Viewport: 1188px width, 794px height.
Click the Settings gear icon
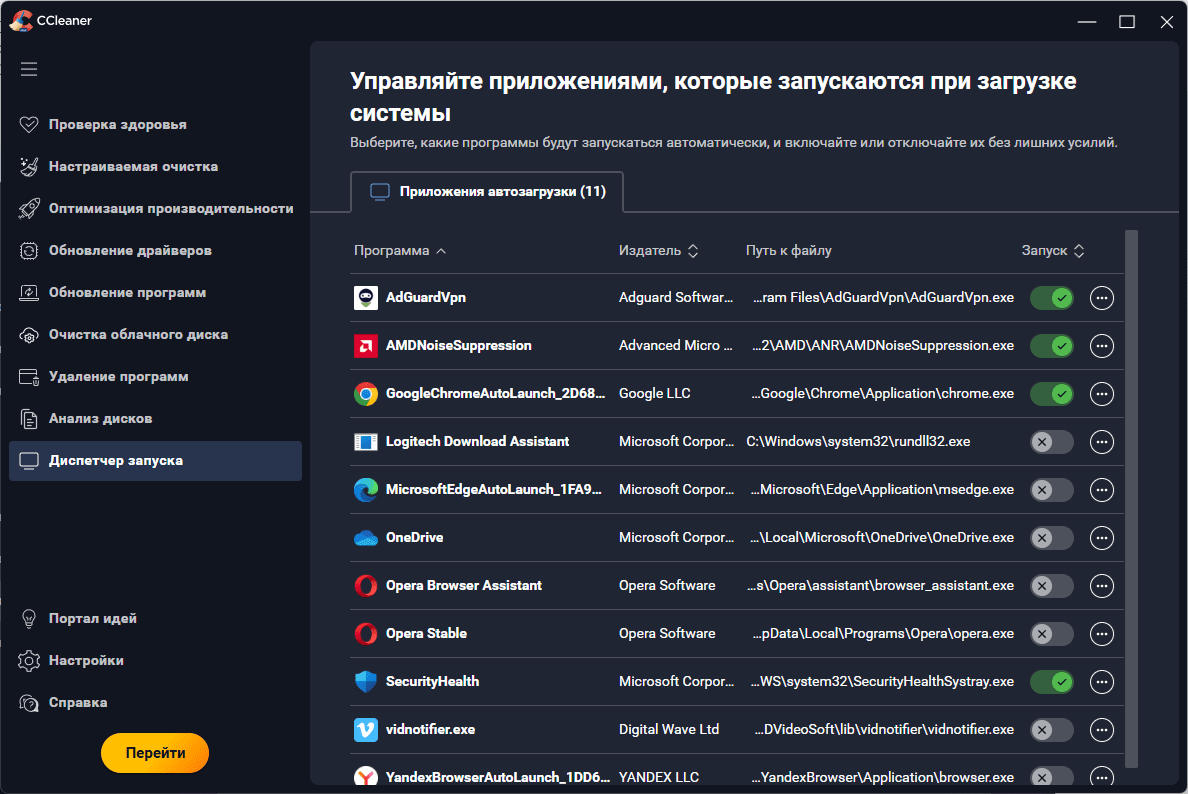[x=29, y=661]
